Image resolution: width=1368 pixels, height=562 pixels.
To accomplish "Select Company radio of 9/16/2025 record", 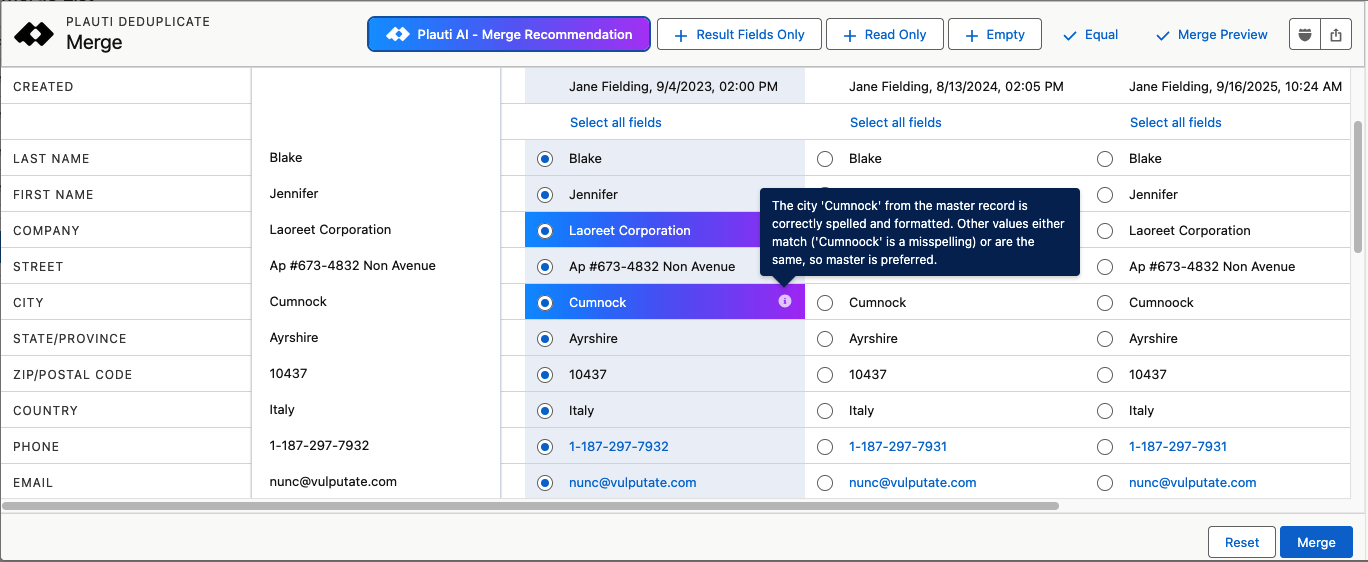I will (1105, 230).
